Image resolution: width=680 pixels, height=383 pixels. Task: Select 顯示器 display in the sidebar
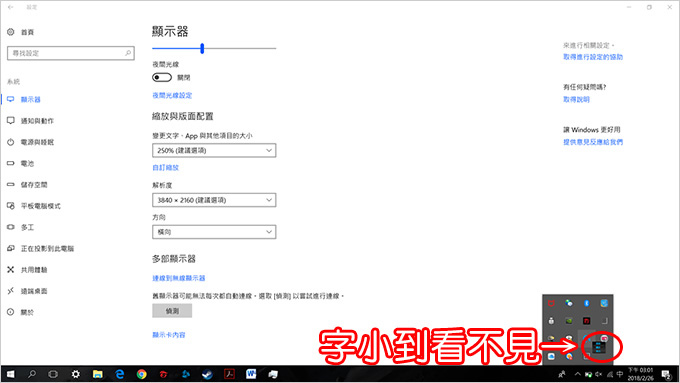pyautogui.click(x=30, y=99)
